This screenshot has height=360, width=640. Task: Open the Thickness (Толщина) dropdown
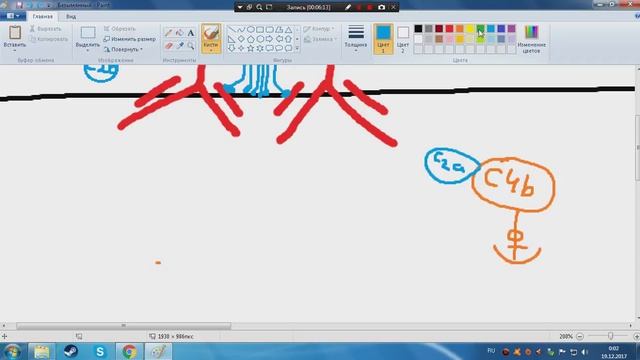tap(356, 39)
